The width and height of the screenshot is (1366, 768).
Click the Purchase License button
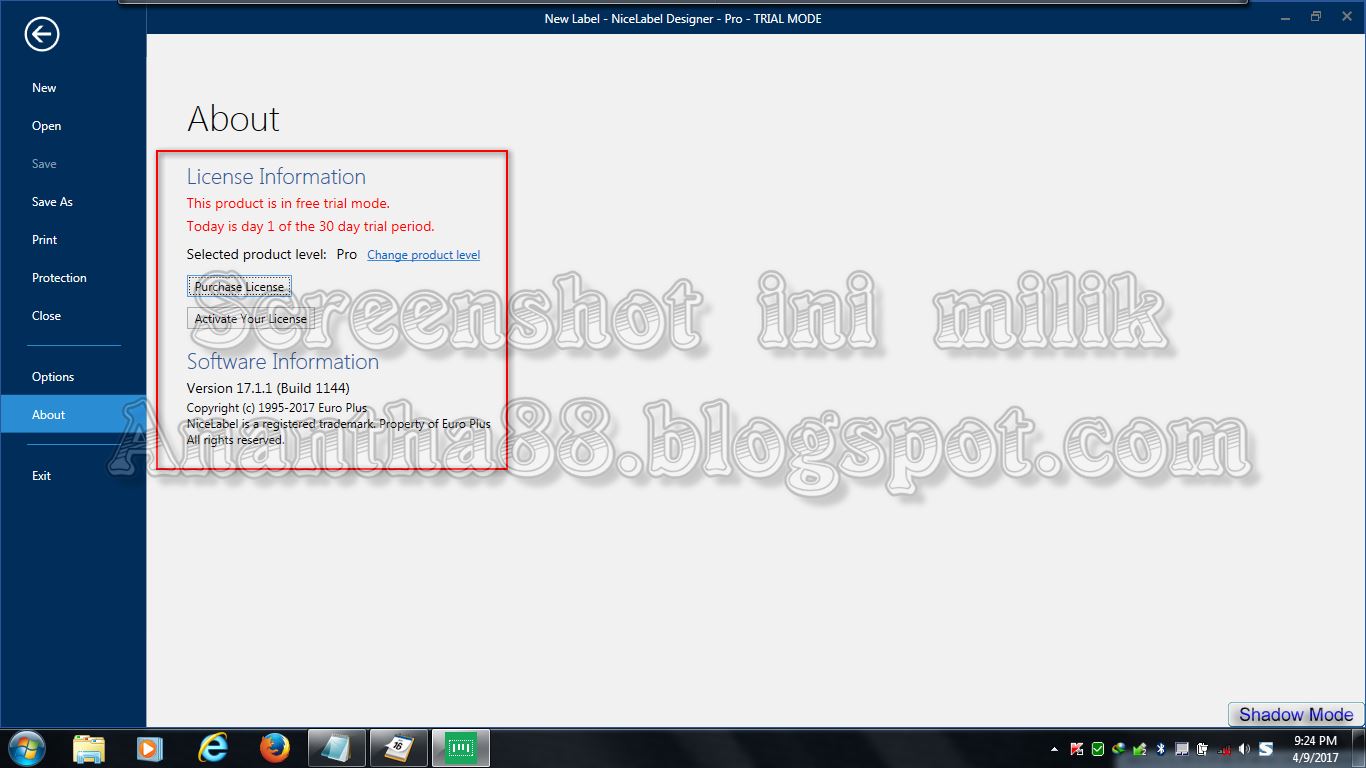coord(239,287)
